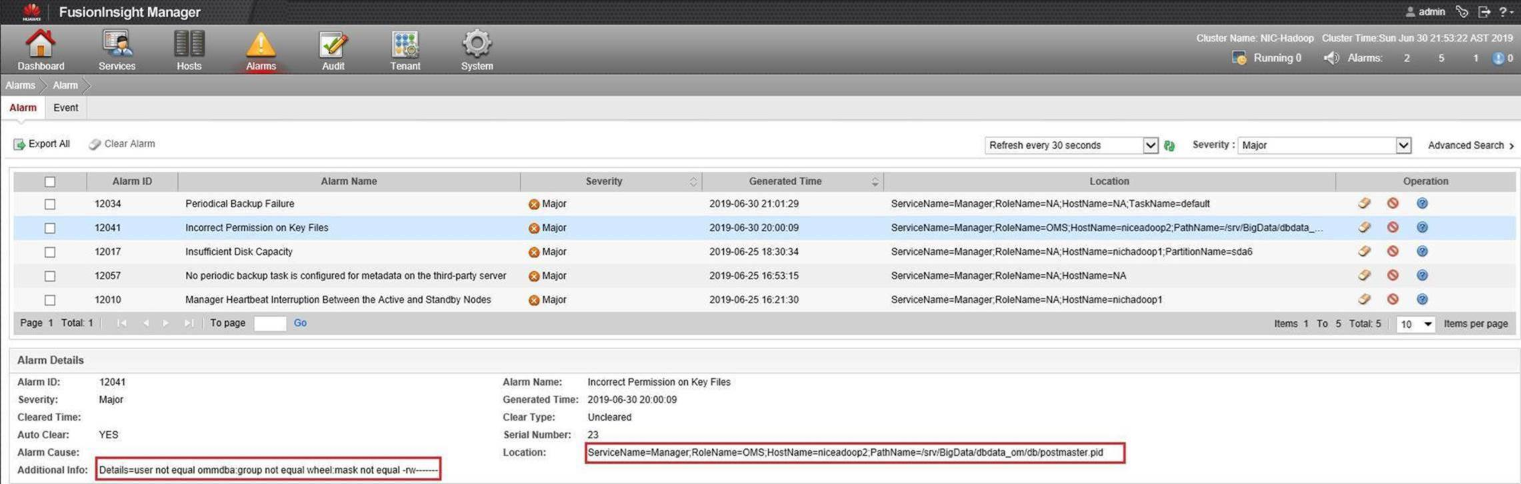Click the critical alarm count 2
The height and width of the screenshot is (484, 1521).
point(1406,58)
